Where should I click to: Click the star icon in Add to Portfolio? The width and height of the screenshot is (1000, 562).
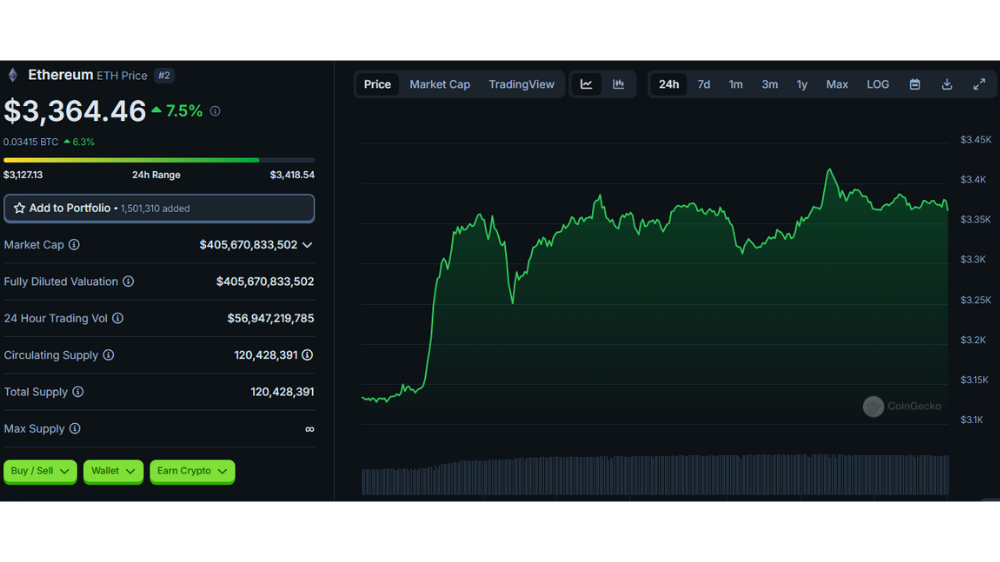19,208
